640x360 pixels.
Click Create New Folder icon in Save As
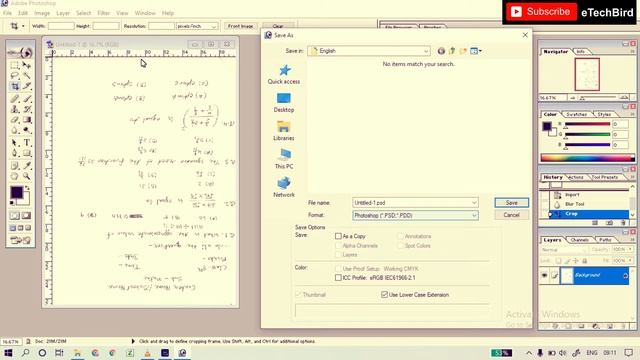[x=463, y=51]
